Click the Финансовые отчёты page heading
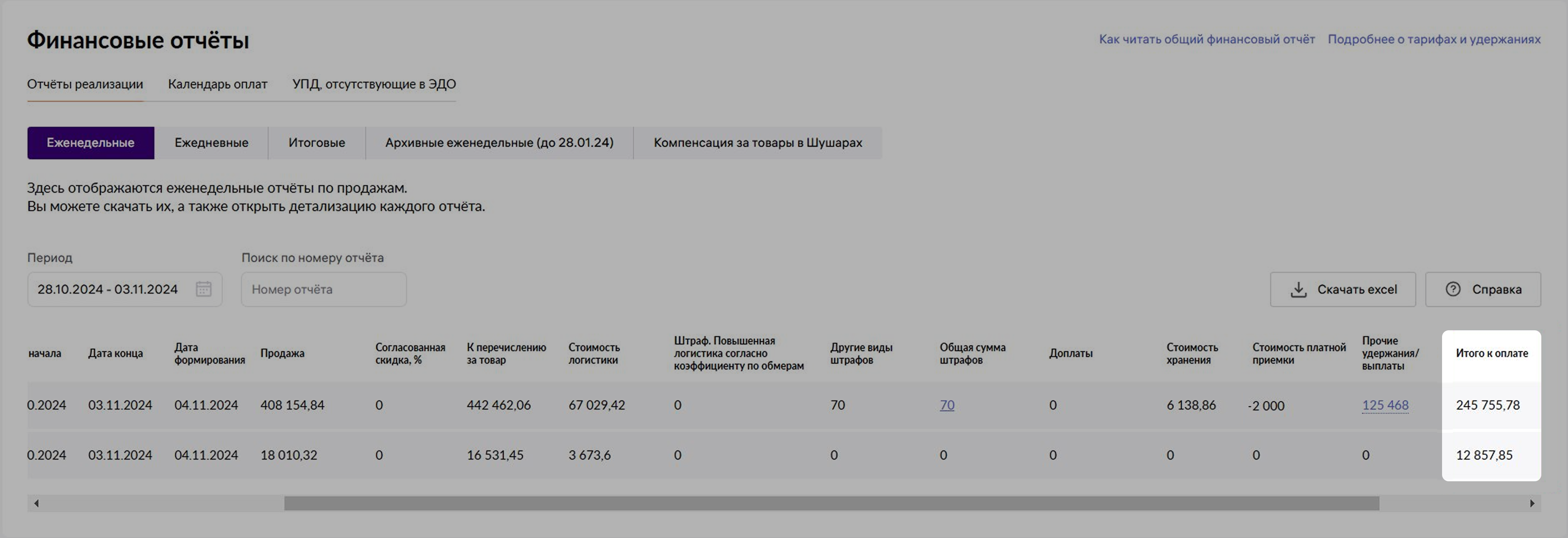The height and width of the screenshot is (538, 1568). click(138, 40)
